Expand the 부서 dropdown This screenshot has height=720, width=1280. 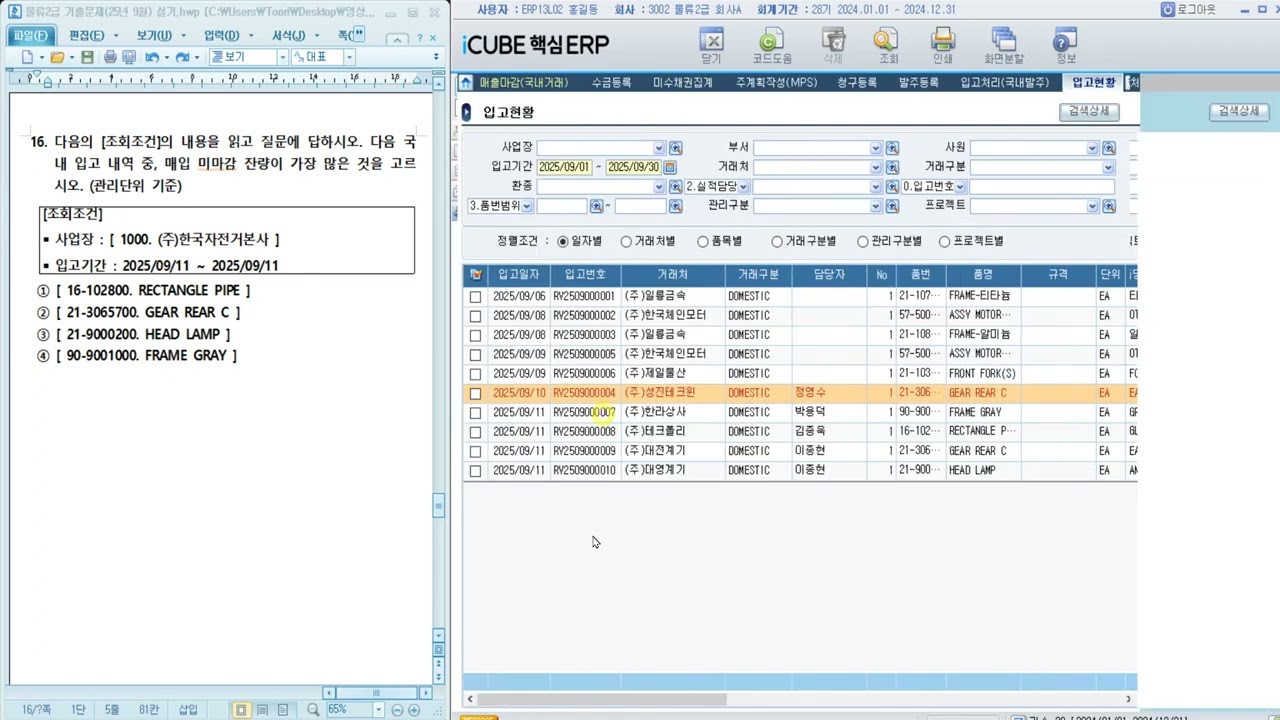[x=875, y=148]
